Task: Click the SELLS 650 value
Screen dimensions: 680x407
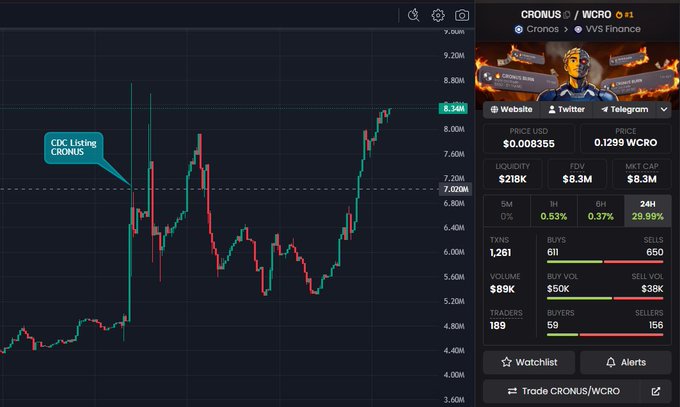Action: tap(654, 252)
